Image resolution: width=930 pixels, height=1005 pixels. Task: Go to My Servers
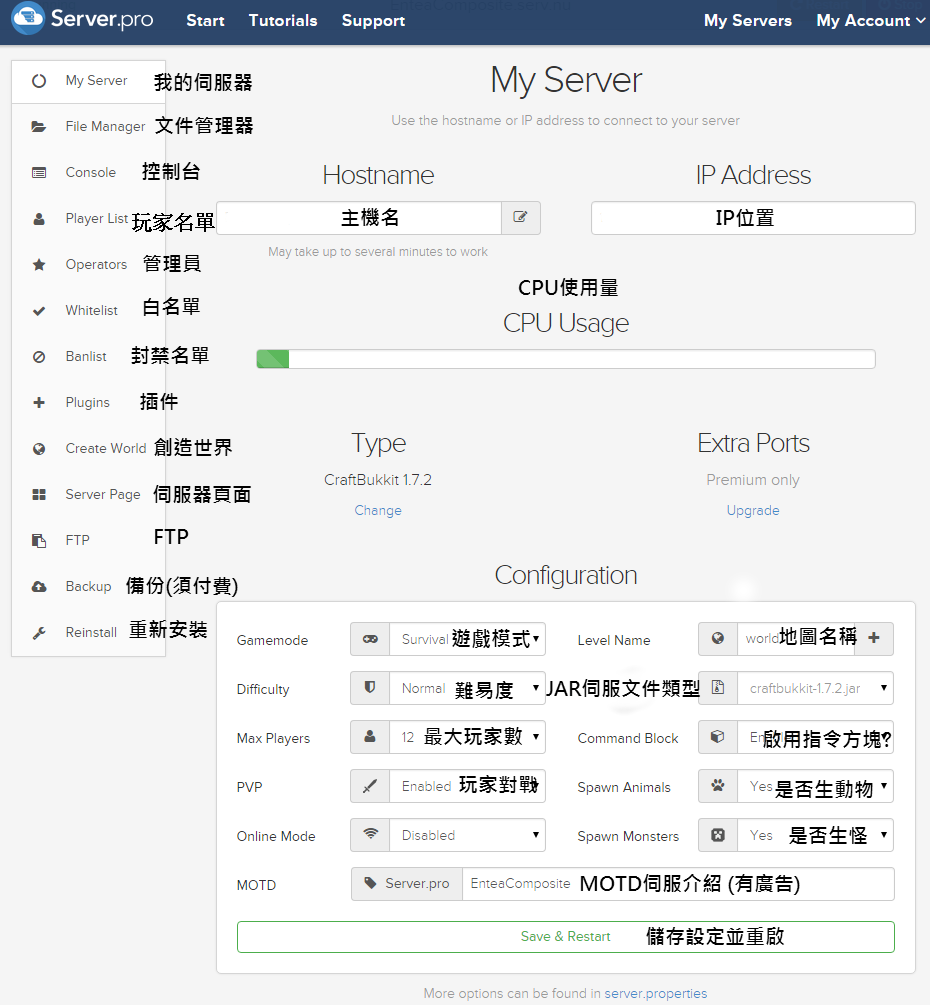coord(747,21)
